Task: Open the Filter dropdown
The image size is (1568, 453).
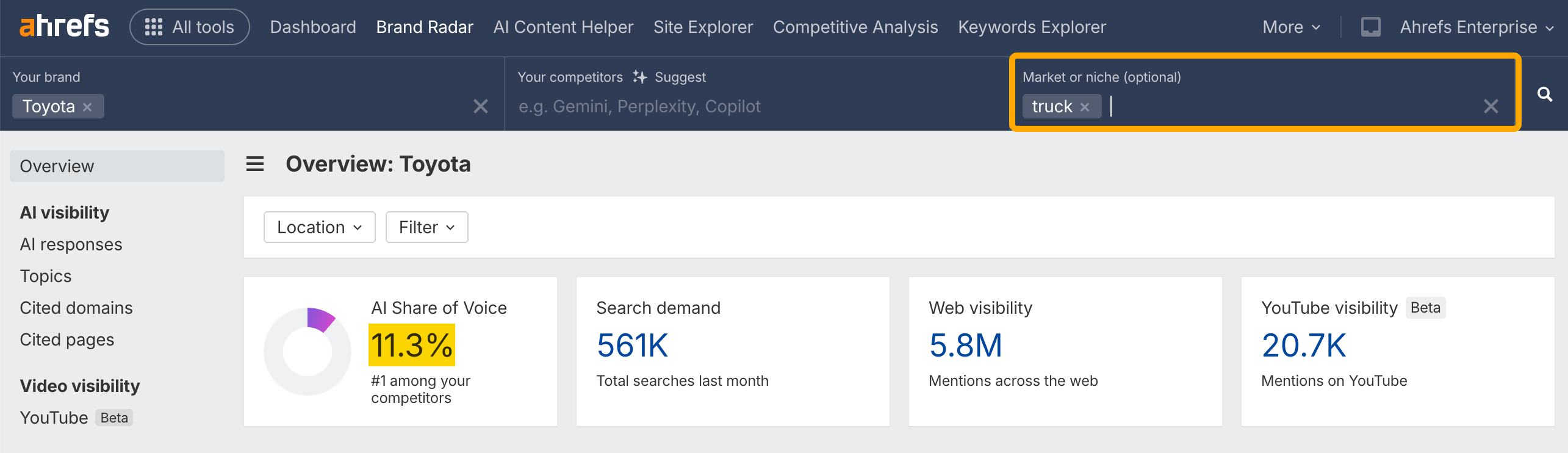Action: (x=426, y=227)
